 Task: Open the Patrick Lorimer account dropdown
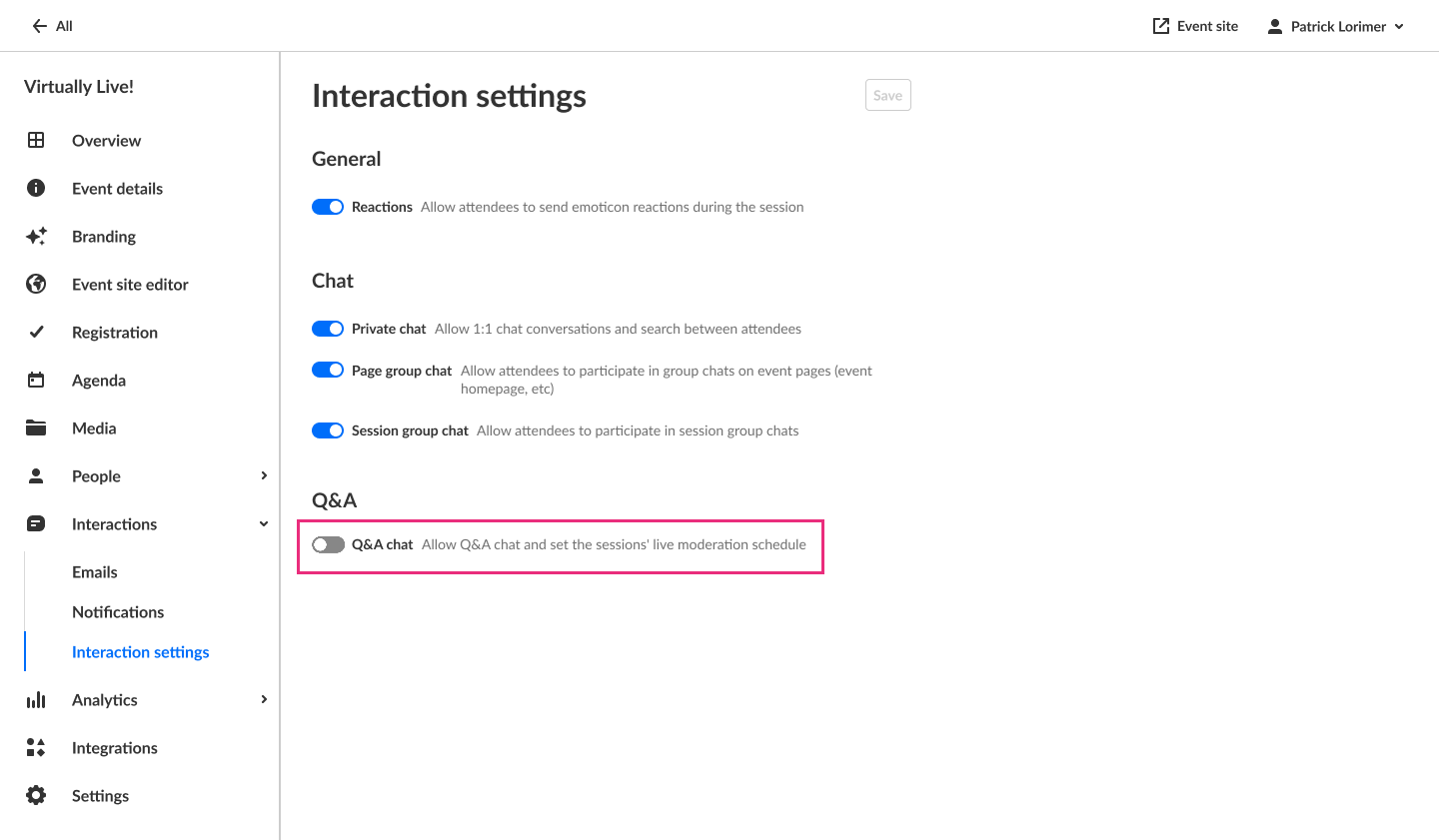pos(1336,26)
